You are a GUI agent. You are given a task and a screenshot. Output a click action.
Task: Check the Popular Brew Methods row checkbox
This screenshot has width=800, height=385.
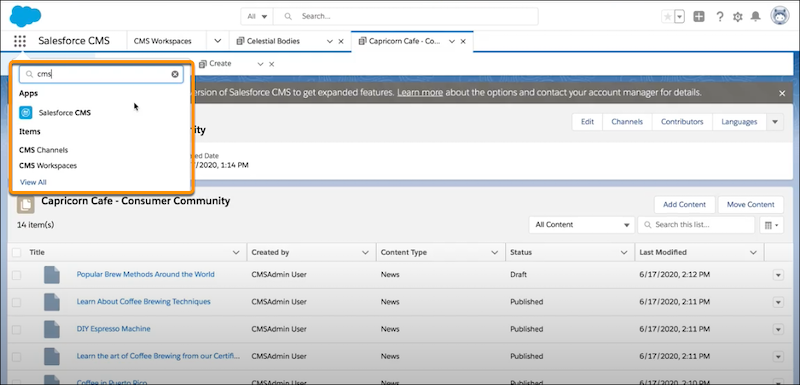click(16, 275)
